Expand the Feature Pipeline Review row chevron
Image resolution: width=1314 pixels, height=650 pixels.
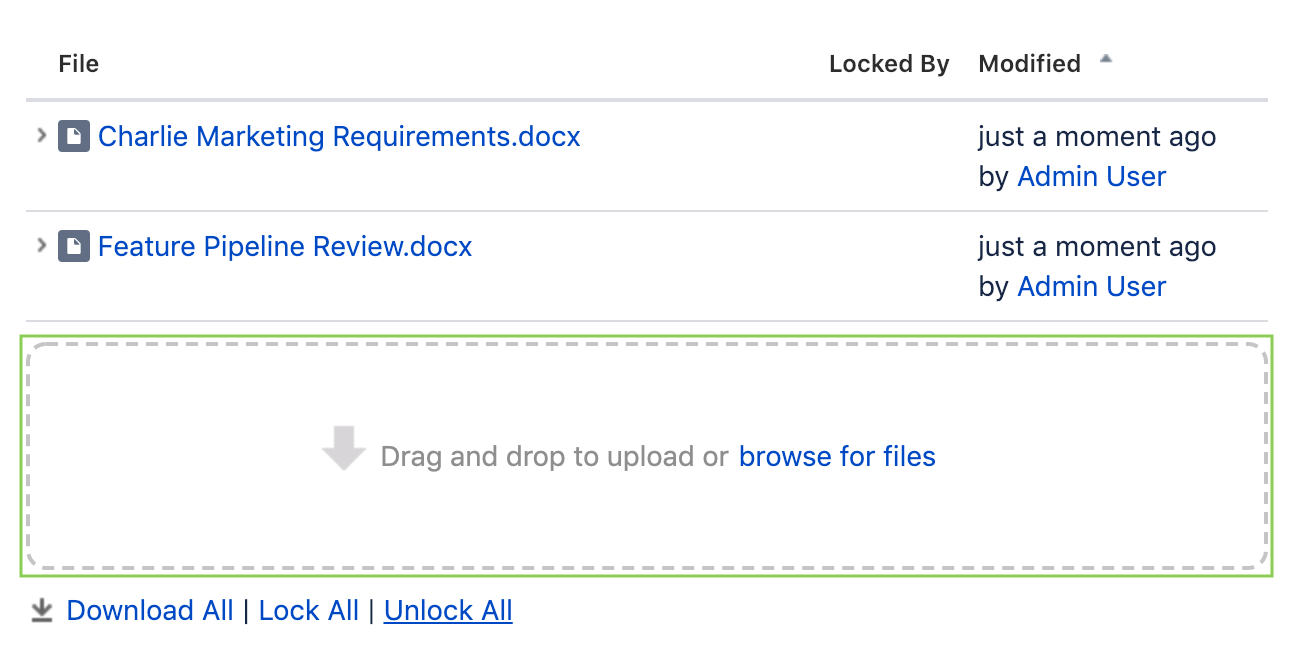point(41,245)
